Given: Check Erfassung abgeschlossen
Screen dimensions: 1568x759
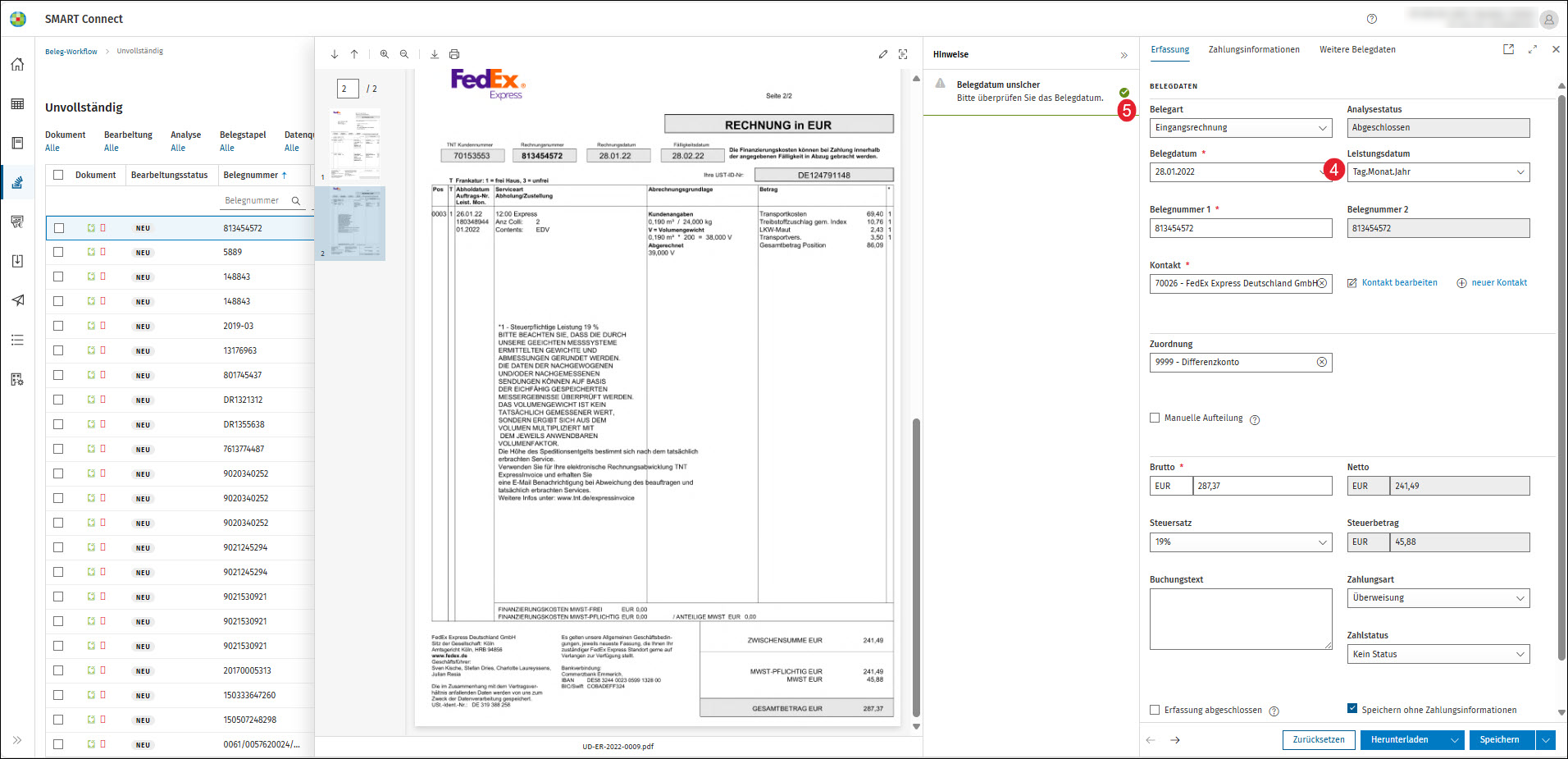Looking at the screenshot, I should 1155,710.
